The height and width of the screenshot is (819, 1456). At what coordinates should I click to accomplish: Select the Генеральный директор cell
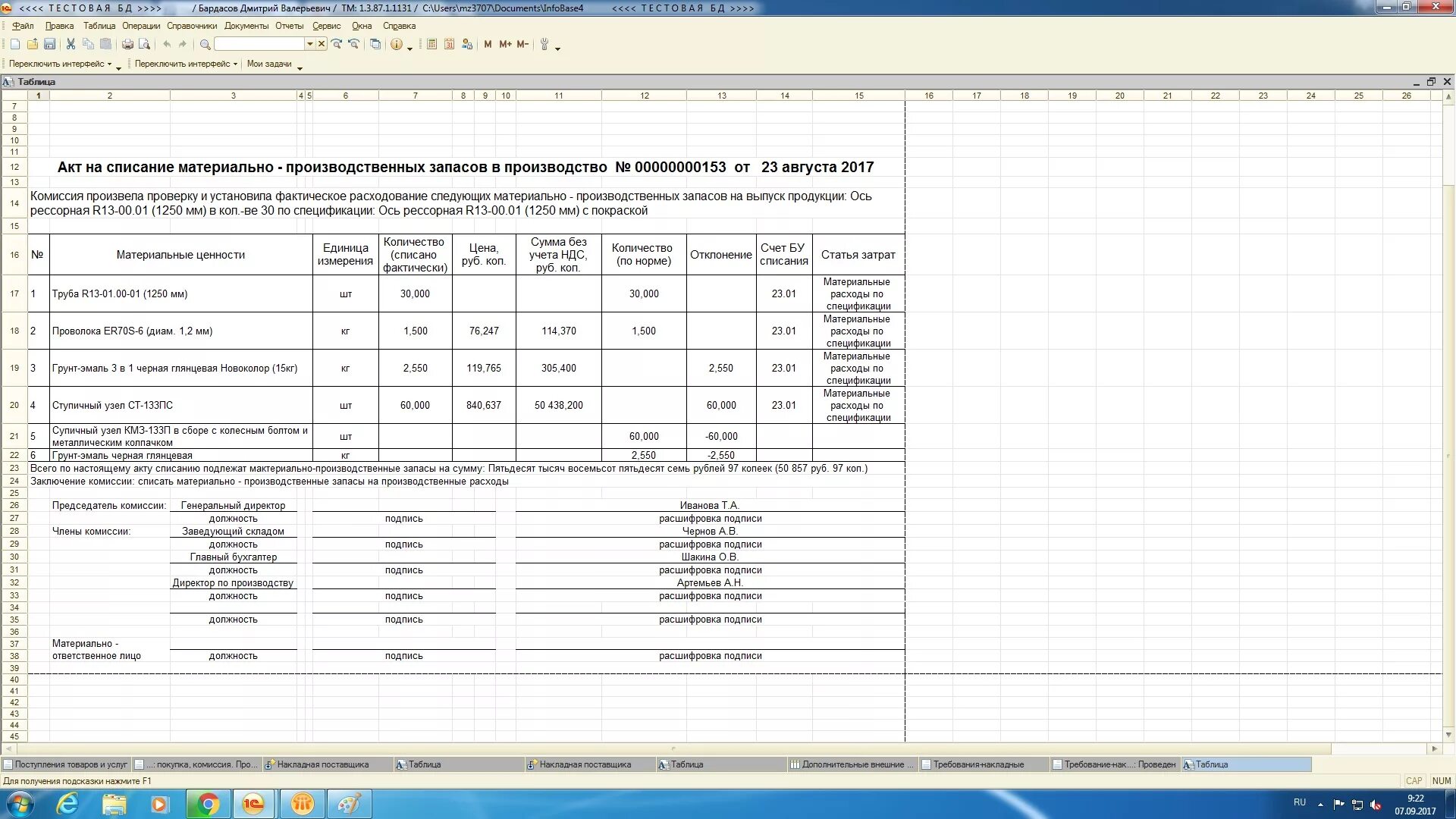click(x=234, y=506)
